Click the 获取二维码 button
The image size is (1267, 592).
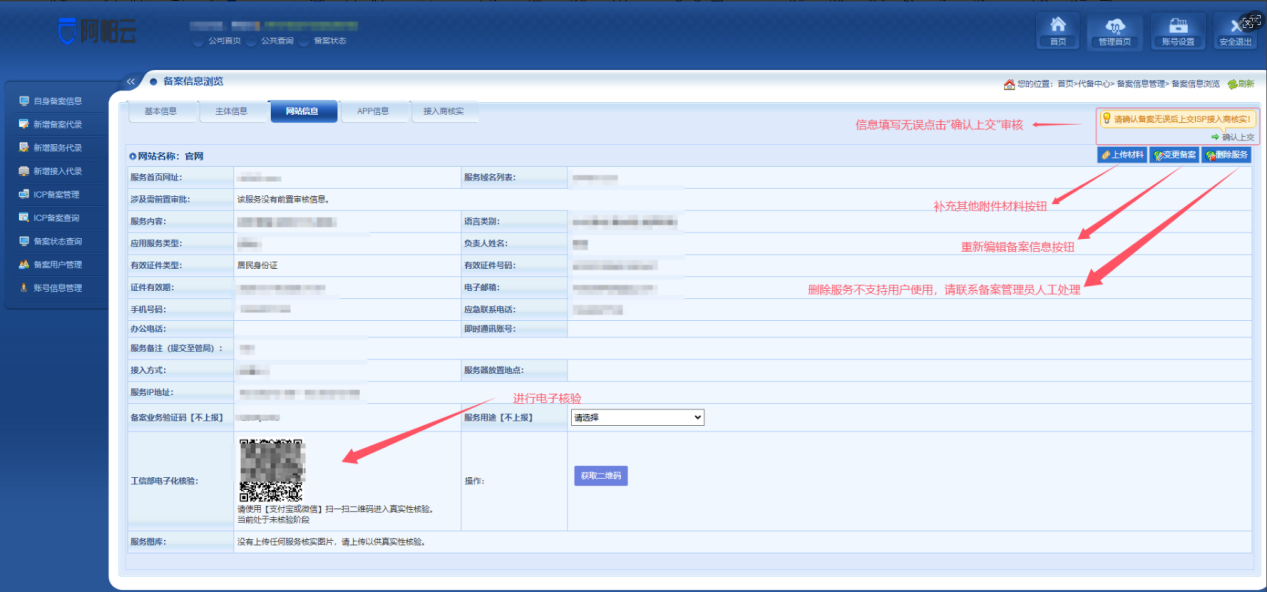pyautogui.click(x=601, y=476)
